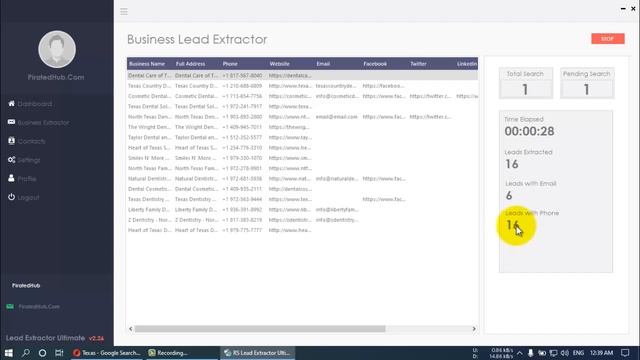
Task: Click the Business Extractor sidebar icon
Action: 11,122
